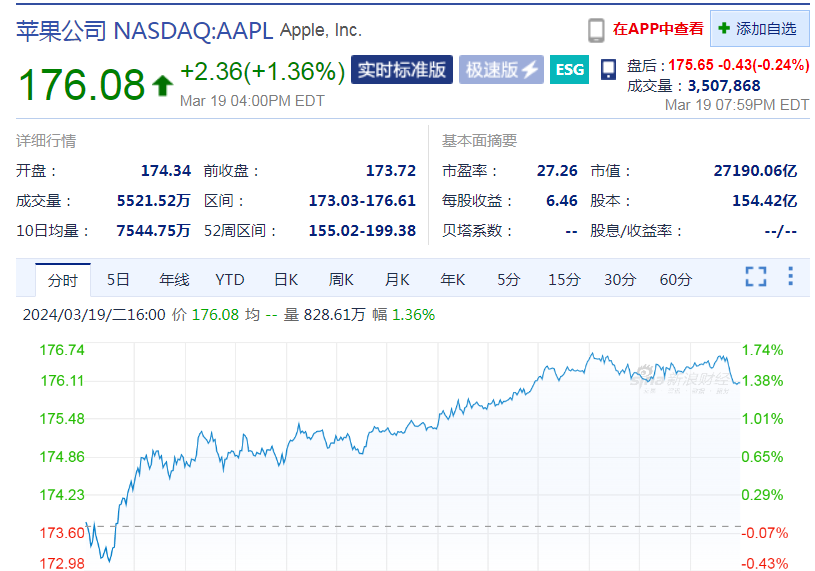
Task: Select the 60分 interval tab
Action: pos(676,280)
